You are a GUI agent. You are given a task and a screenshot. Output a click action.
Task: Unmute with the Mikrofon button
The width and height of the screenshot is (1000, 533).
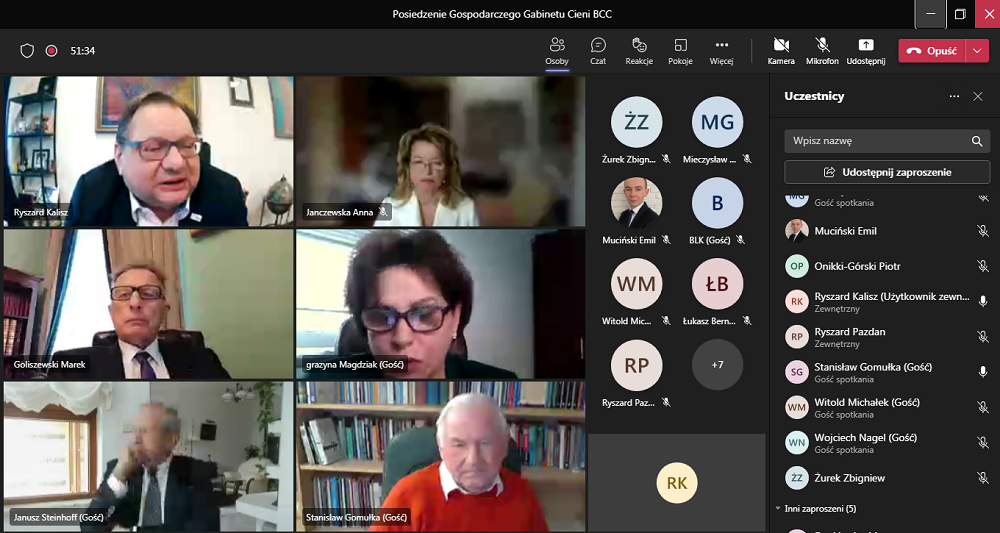tap(822, 51)
